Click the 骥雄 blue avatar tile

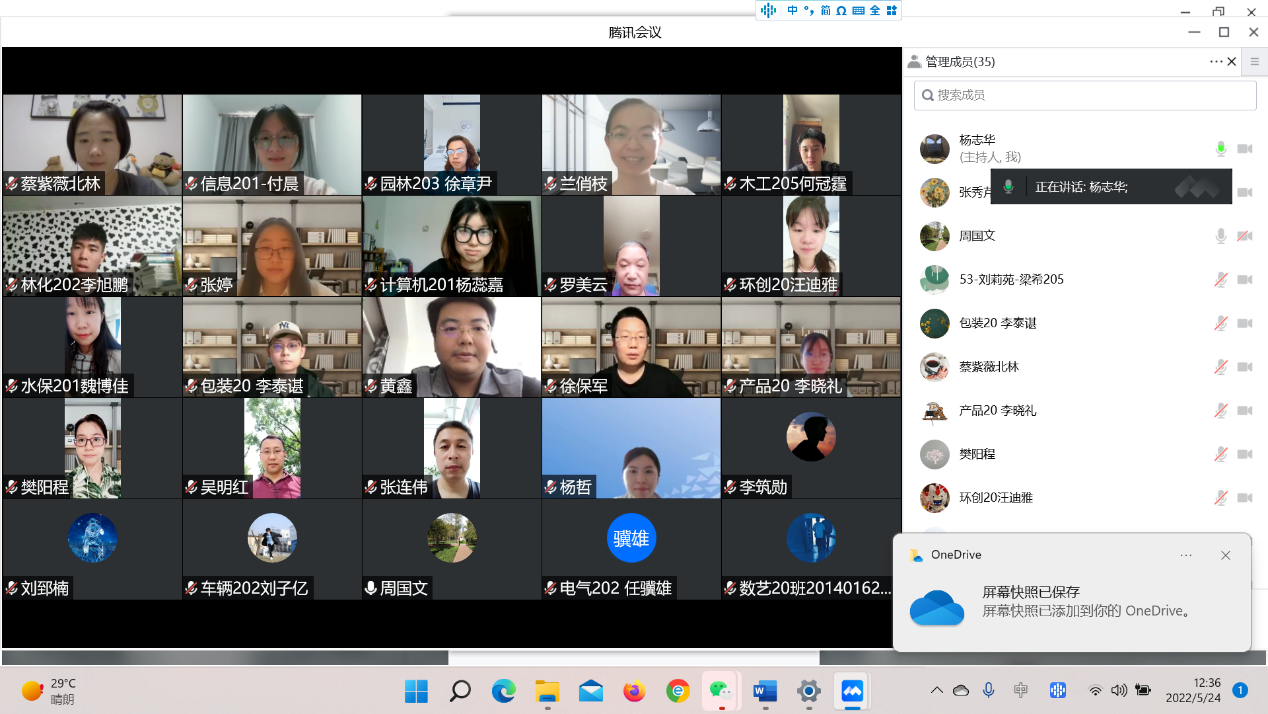pyautogui.click(x=631, y=539)
